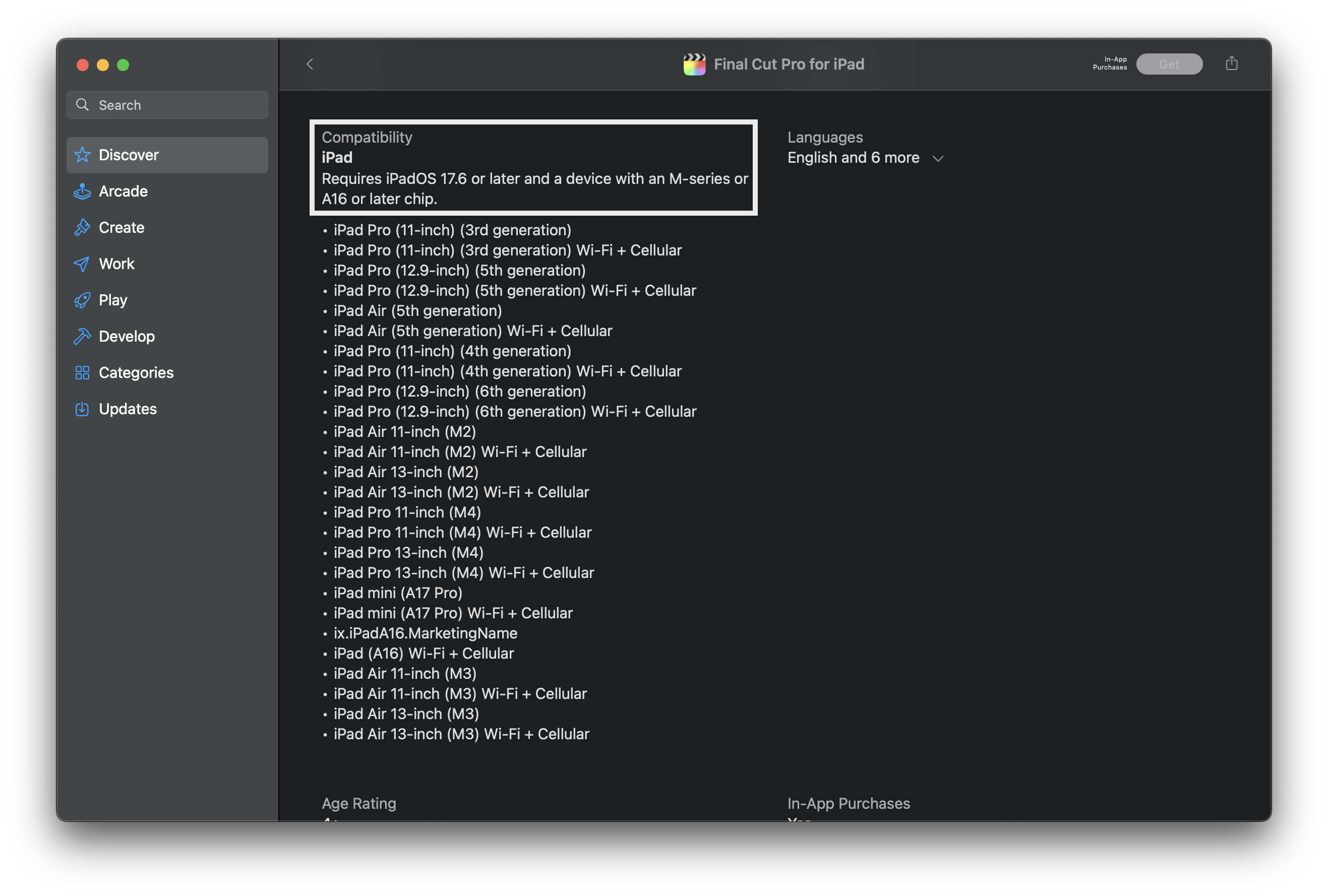Screen dimensions: 1328x896
Task: Click the English and 6 more text
Action: pos(853,158)
